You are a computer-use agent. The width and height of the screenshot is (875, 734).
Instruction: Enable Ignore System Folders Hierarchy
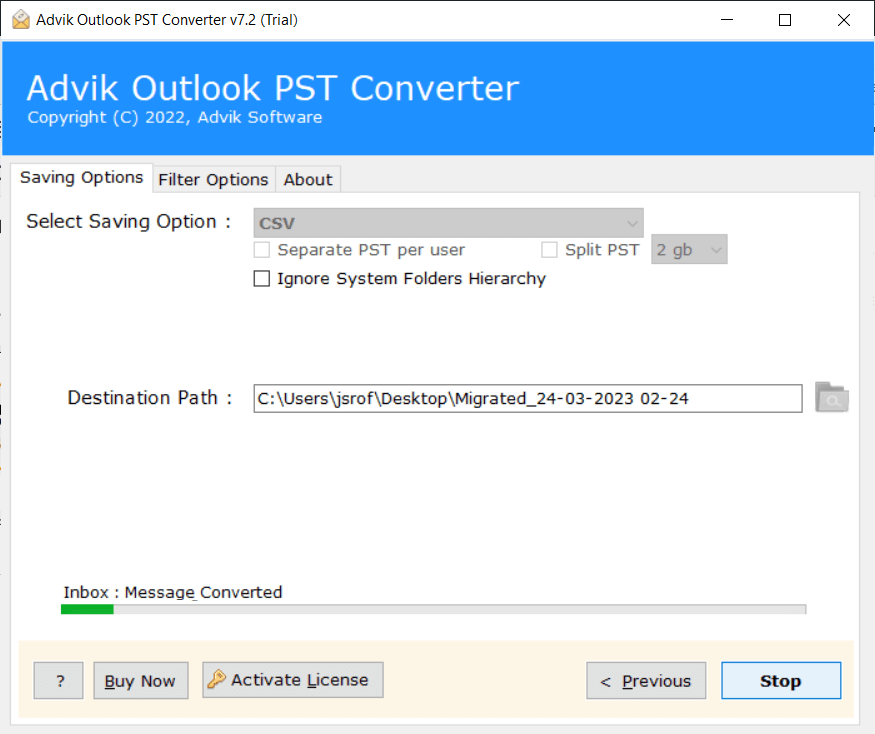pyautogui.click(x=261, y=278)
